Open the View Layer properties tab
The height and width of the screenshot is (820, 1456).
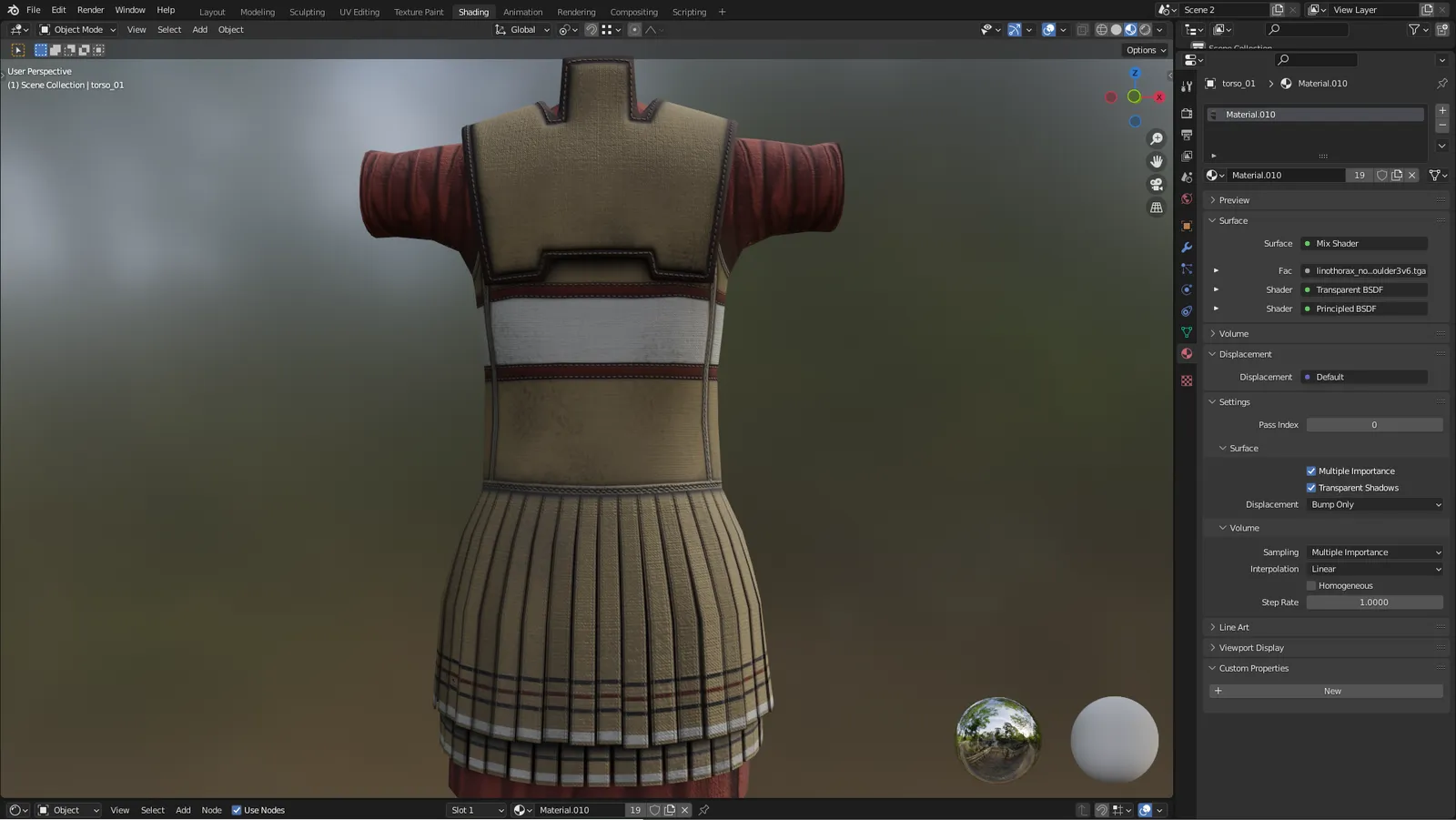[1187, 157]
